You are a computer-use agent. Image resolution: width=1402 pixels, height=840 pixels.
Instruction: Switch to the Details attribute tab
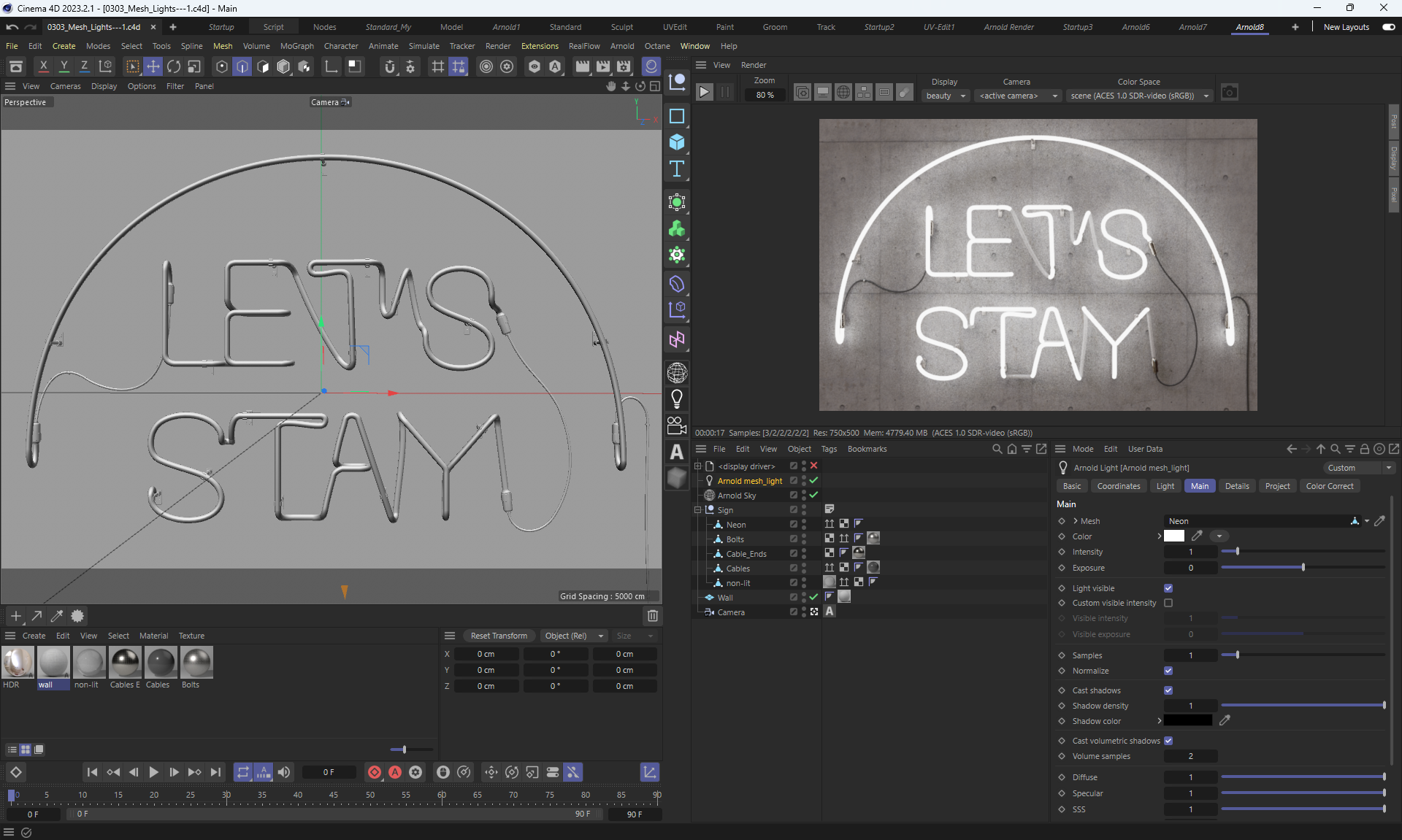pos(1236,486)
